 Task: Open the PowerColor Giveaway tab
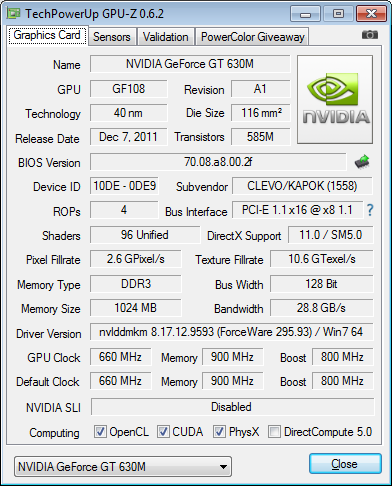click(x=253, y=37)
